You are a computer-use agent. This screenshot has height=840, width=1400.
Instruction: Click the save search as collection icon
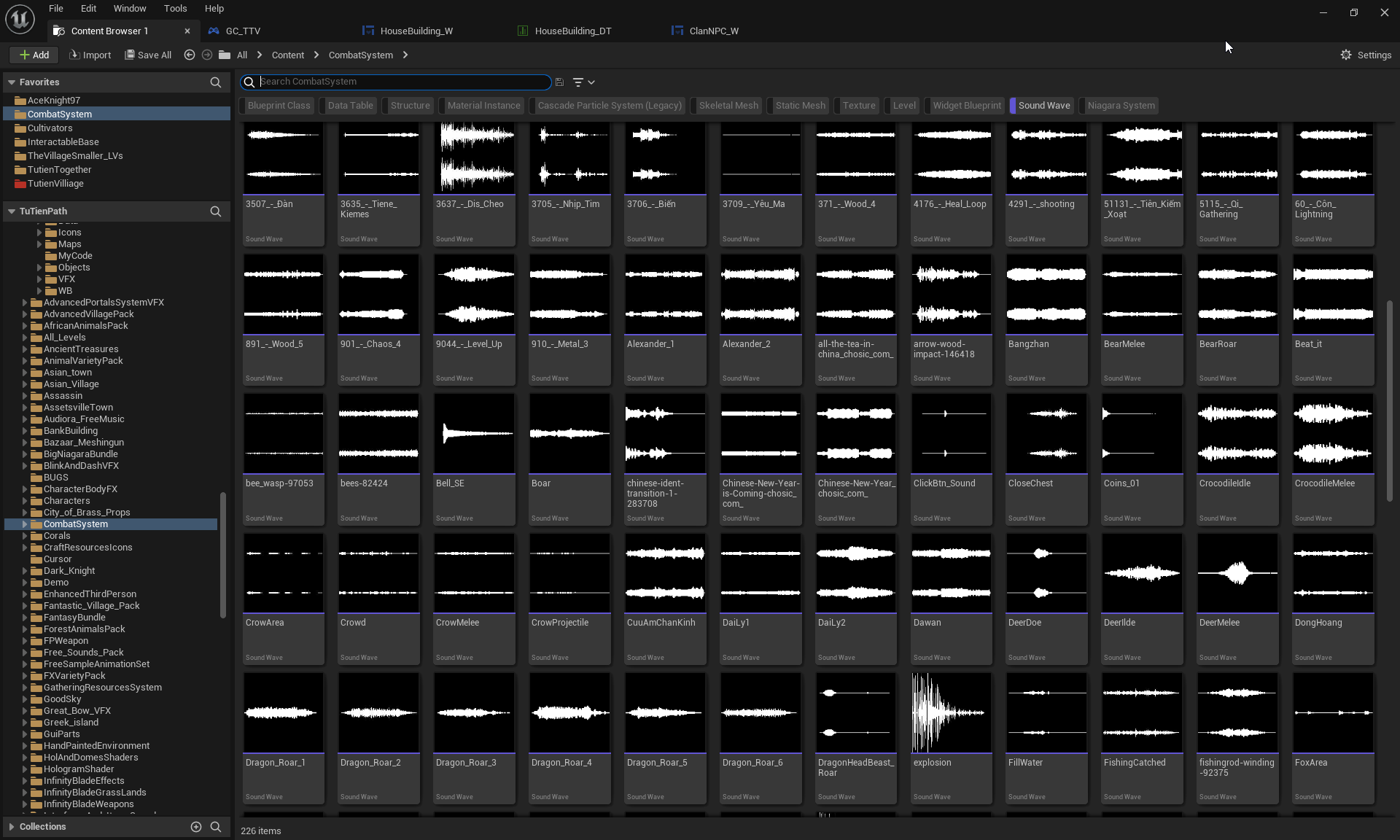tap(559, 82)
